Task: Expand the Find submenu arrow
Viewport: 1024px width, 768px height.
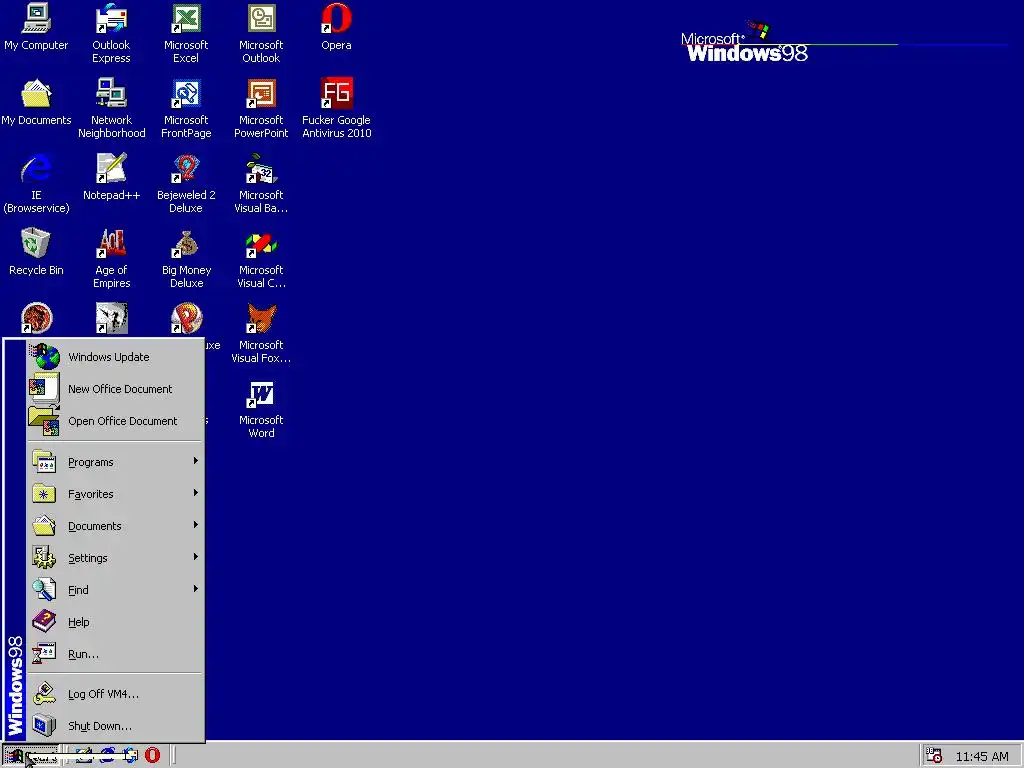Action: tap(195, 589)
